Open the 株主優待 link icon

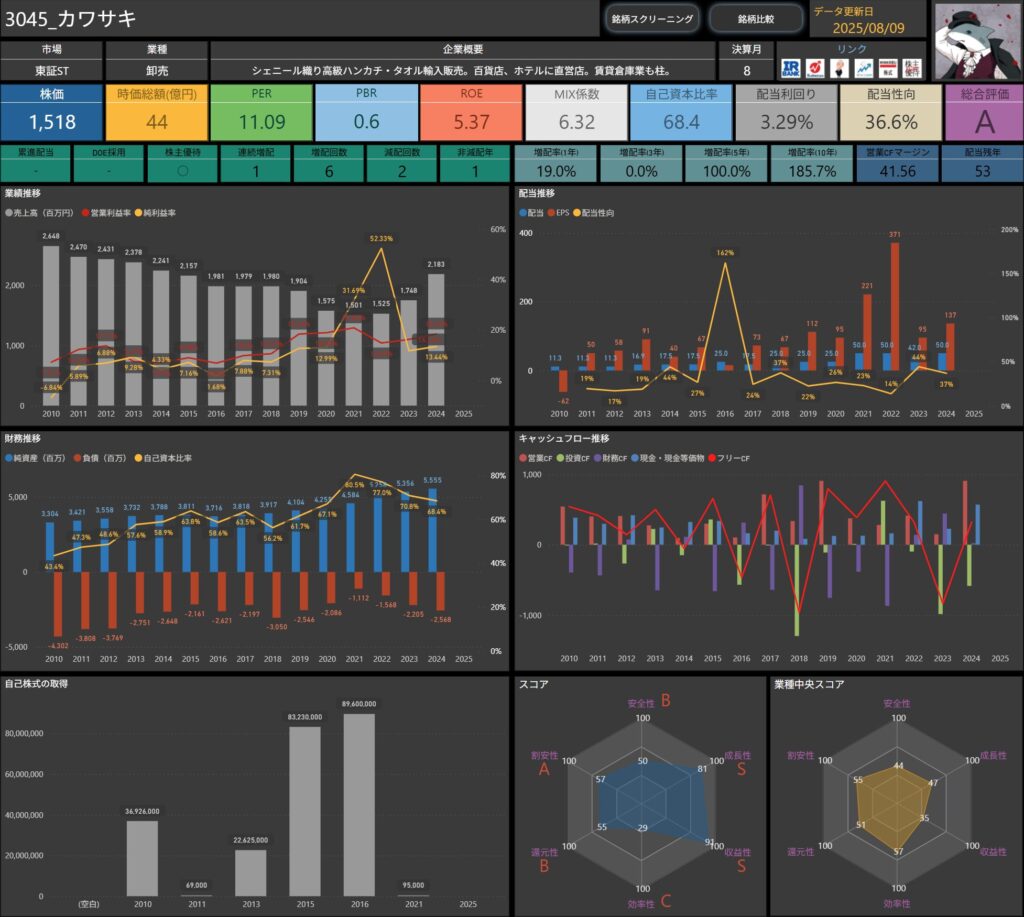click(912, 69)
